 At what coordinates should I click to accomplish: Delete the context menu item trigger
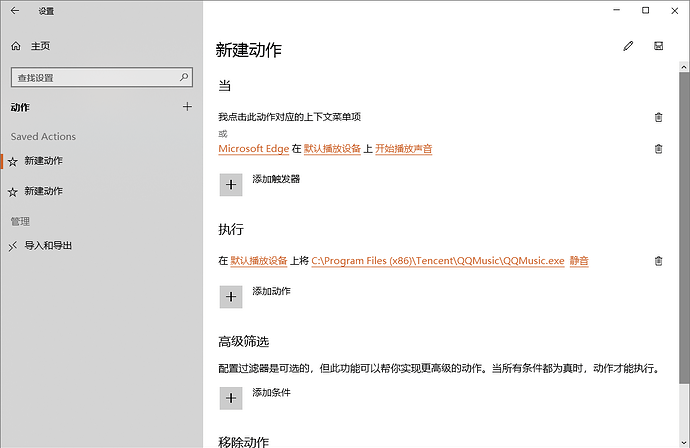[x=658, y=117]
